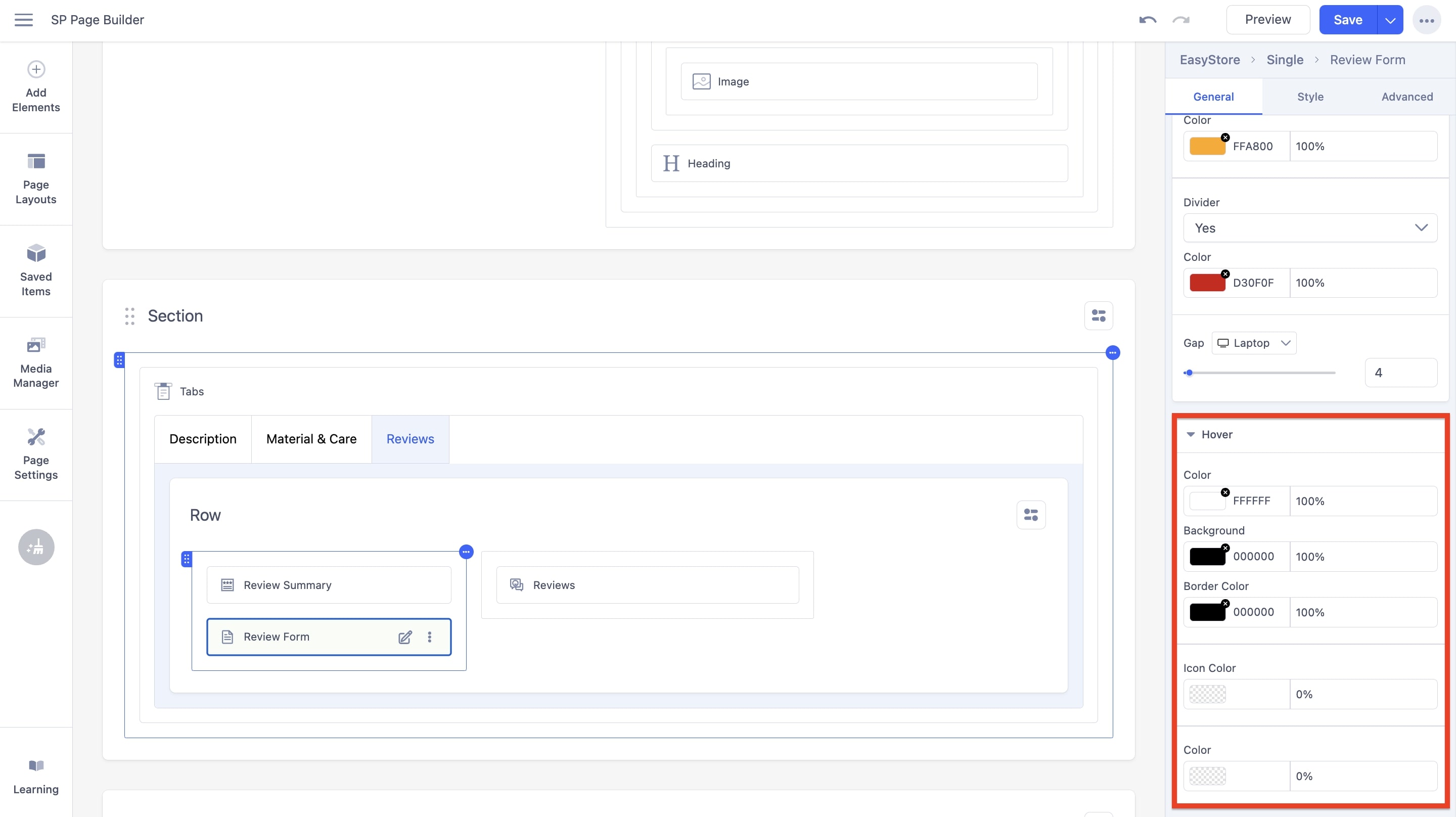Open the Review Form three-dot options menu
1456x817 pixels.
[x=430, y=637]
